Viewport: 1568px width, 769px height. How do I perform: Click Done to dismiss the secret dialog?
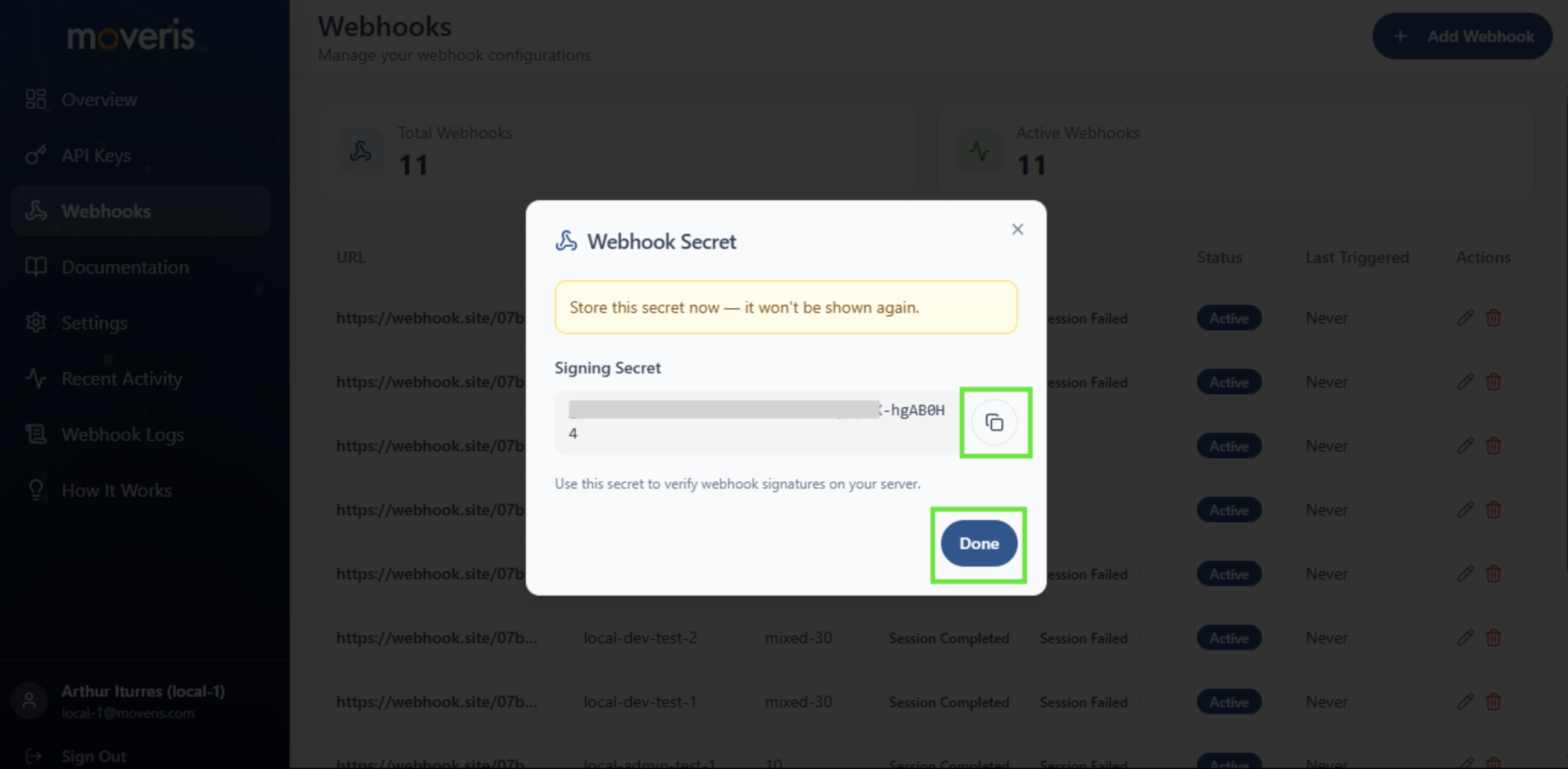click(x=978, y=543)
